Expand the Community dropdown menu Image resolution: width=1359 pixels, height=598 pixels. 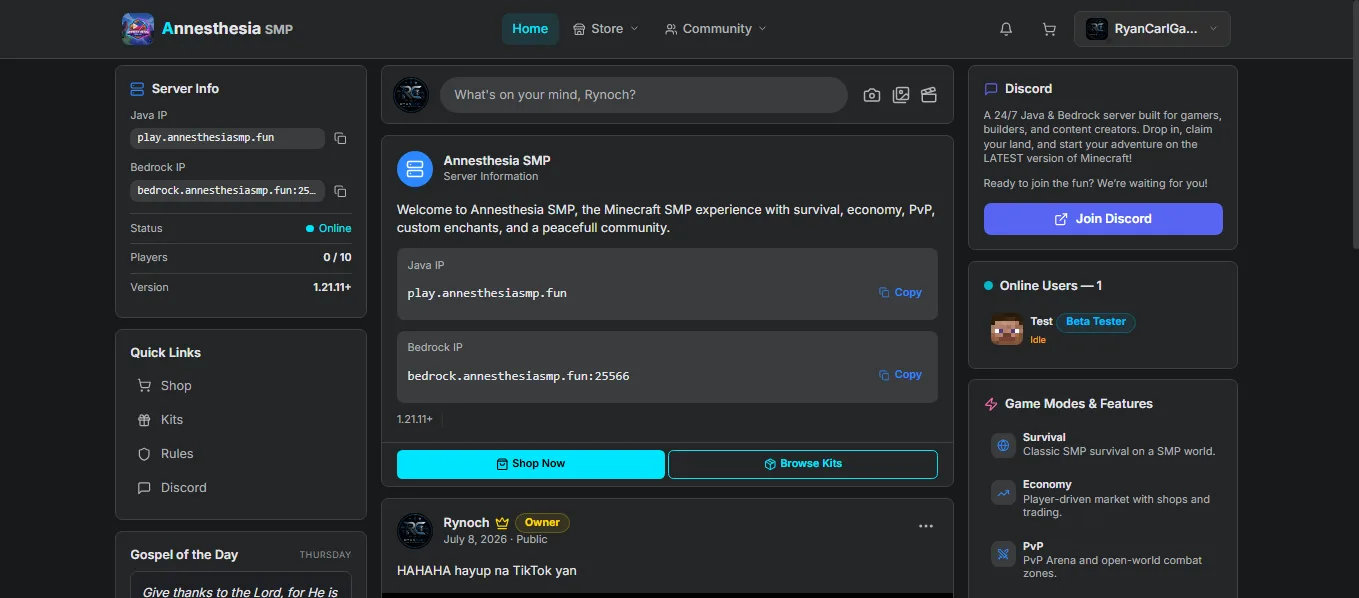click(716, 29)
